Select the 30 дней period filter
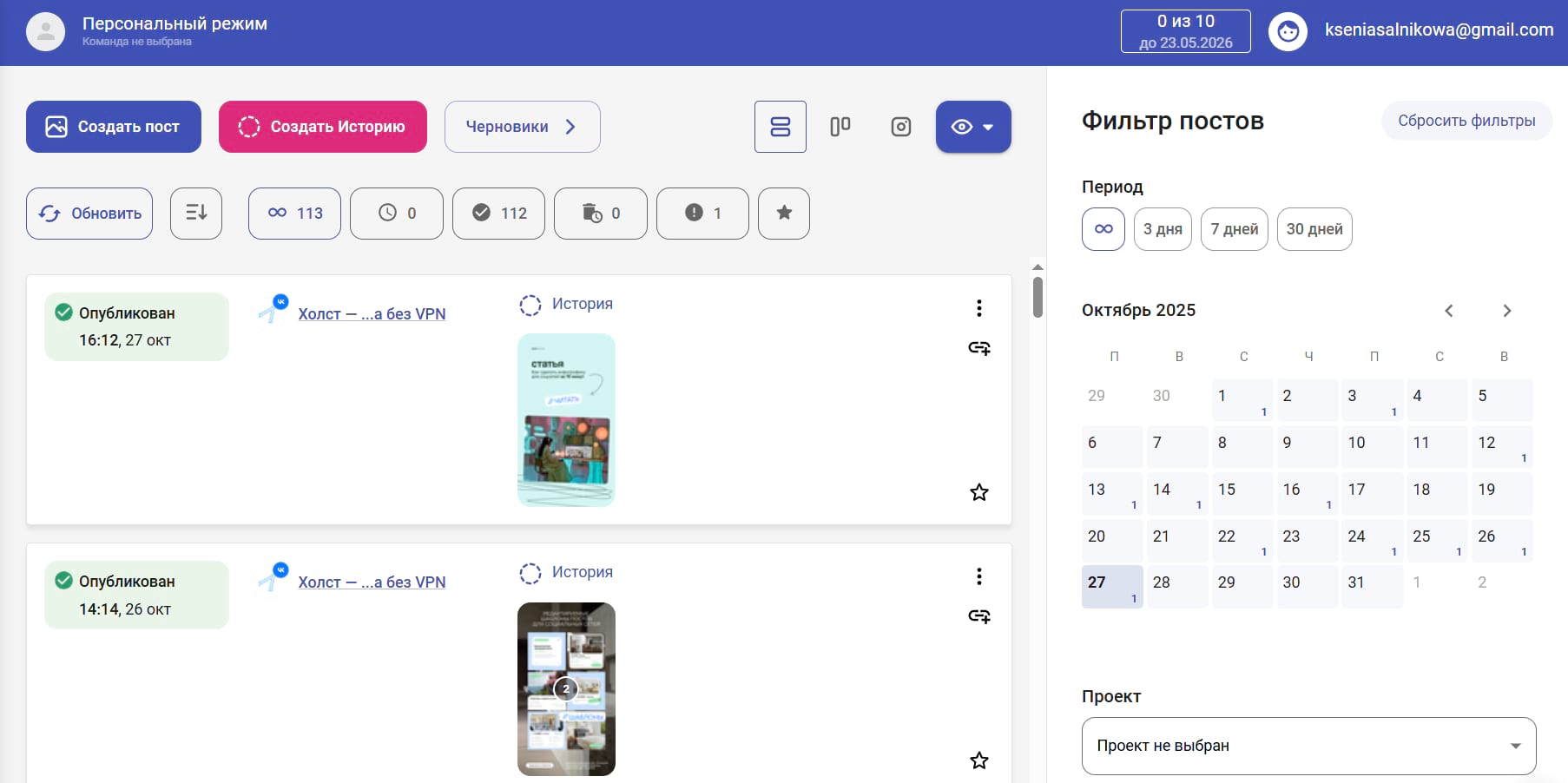This screenshot has height=783, width=1568. coord(1314,229)
